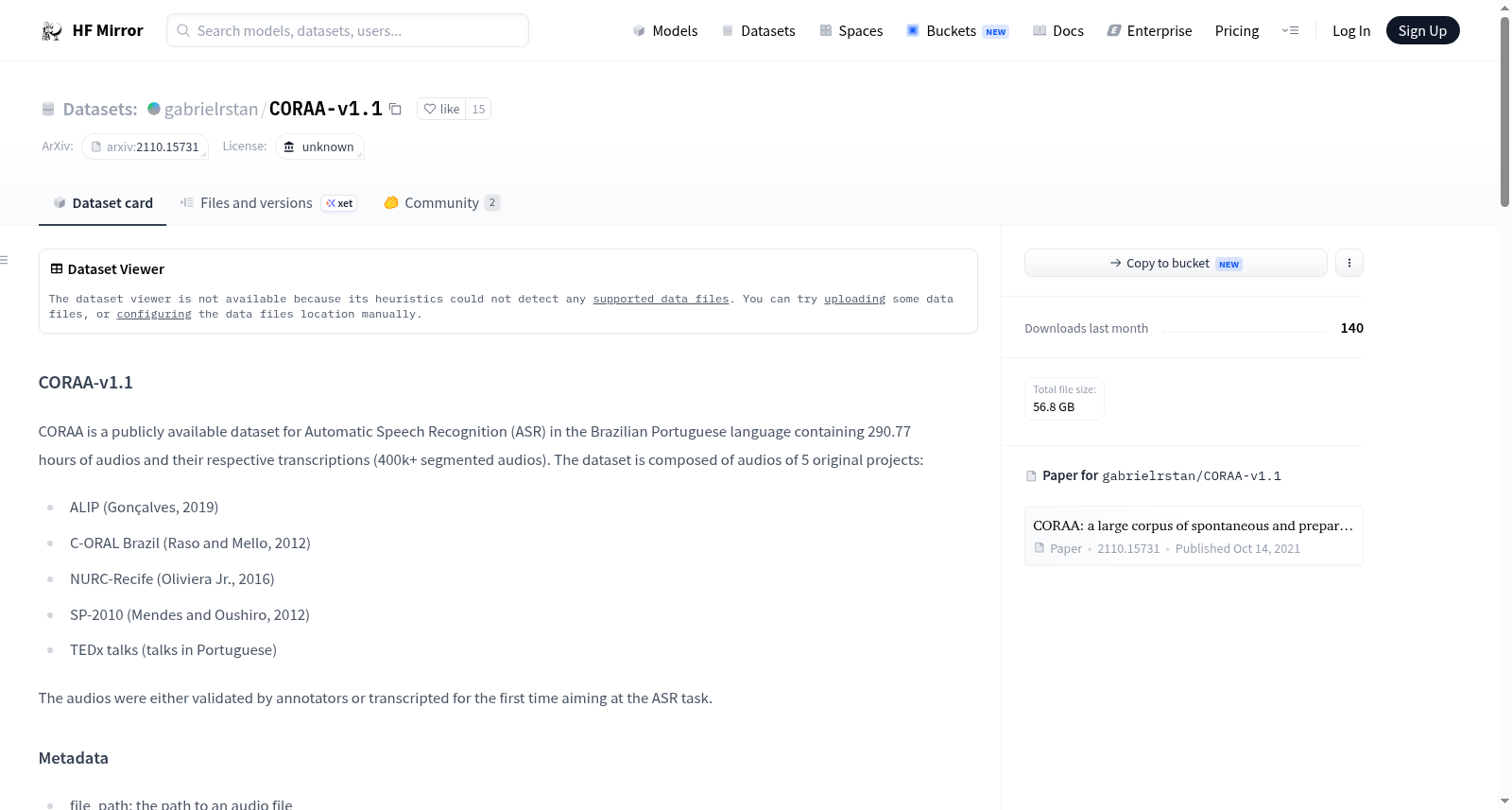Screen dimensions: 1512x810
Task: Open the supported data files link
Action: 661,299
